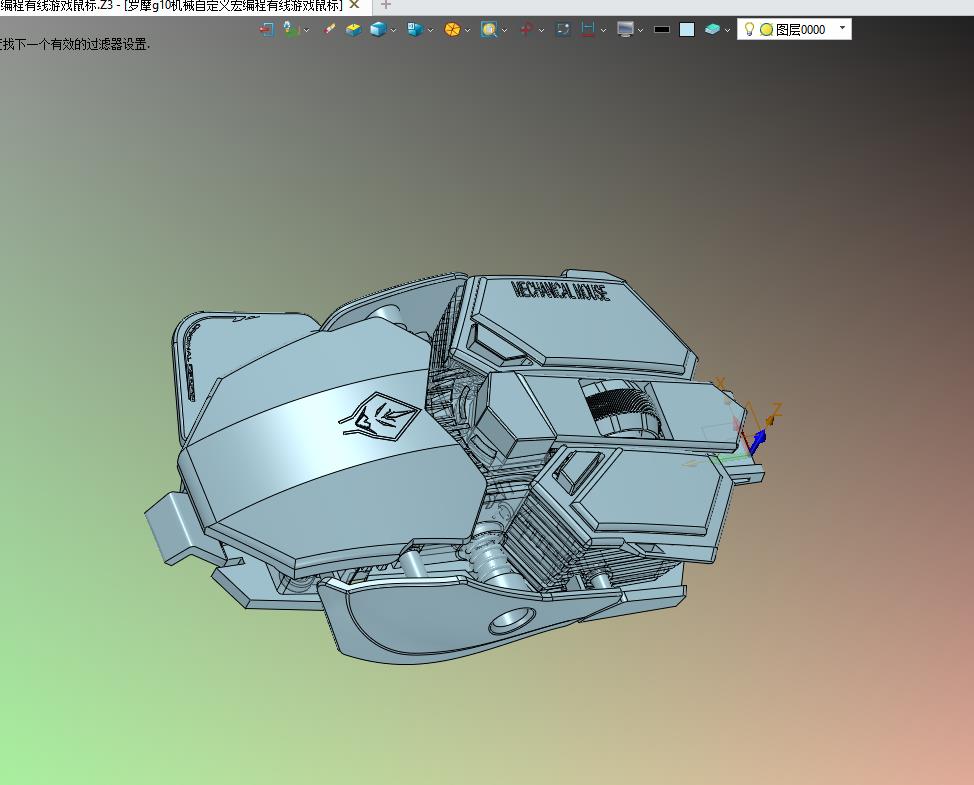Open the 图层0000 layer dropdown list
The height and width of the screenshot is (785, 974).
[x=842, y=28]
